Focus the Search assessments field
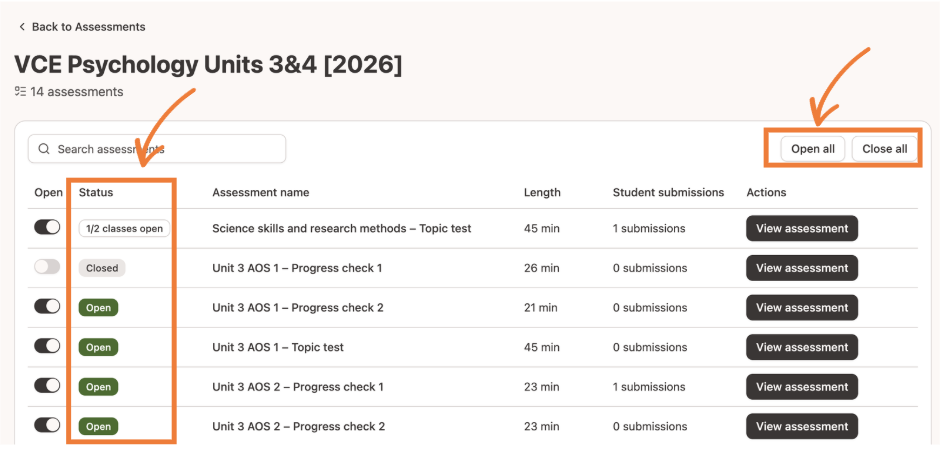Image resolution: width=940 pixels, height=470 pixels. tap(157, 149)
